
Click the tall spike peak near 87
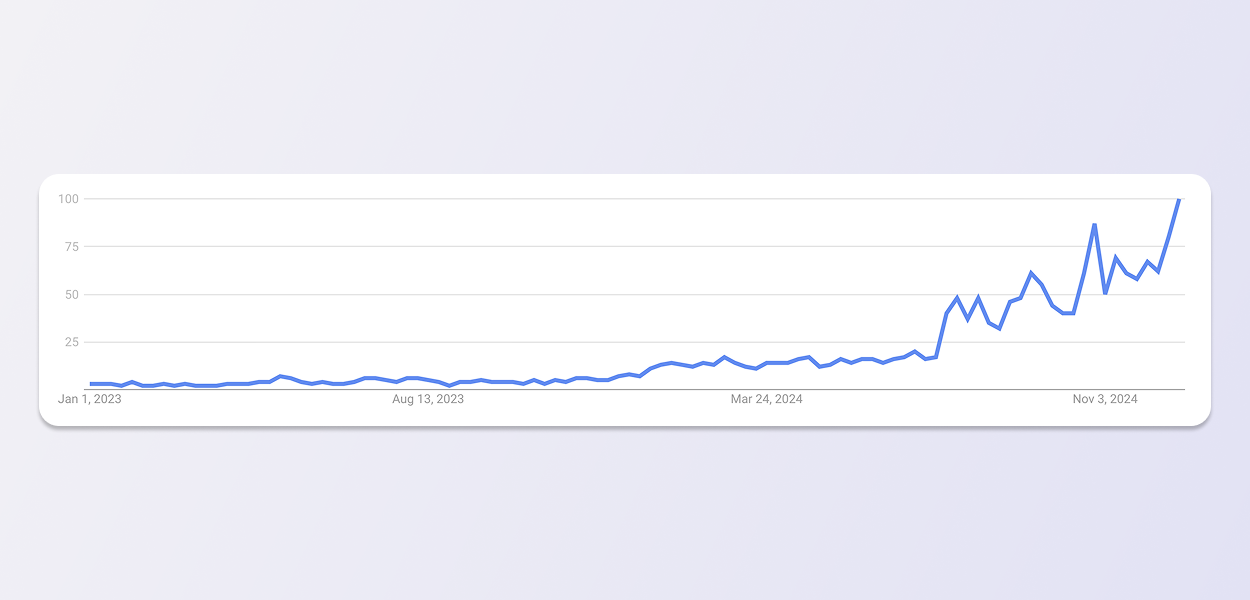coord(1095,225)
